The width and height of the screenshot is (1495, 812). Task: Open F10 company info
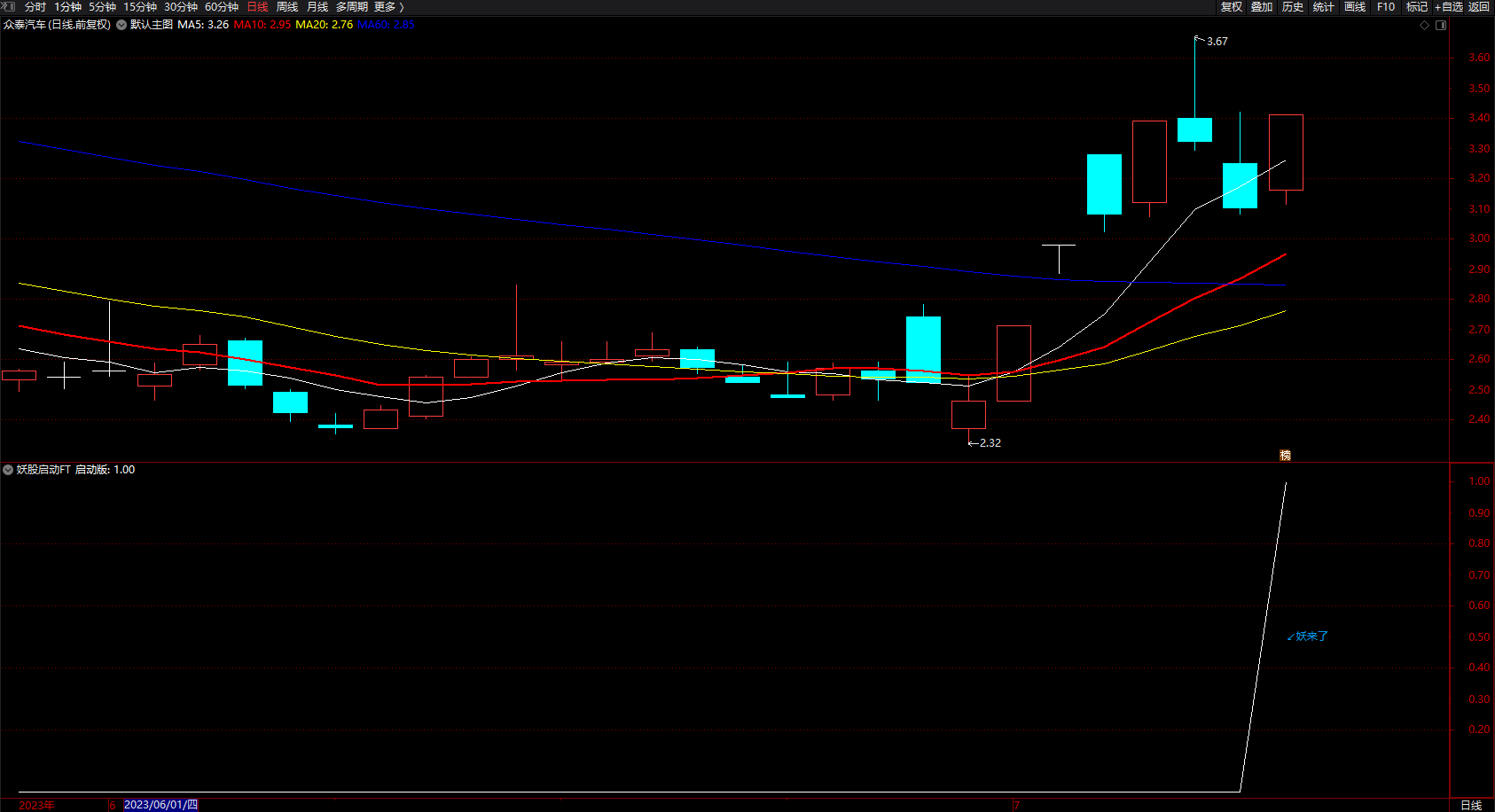1386,7
